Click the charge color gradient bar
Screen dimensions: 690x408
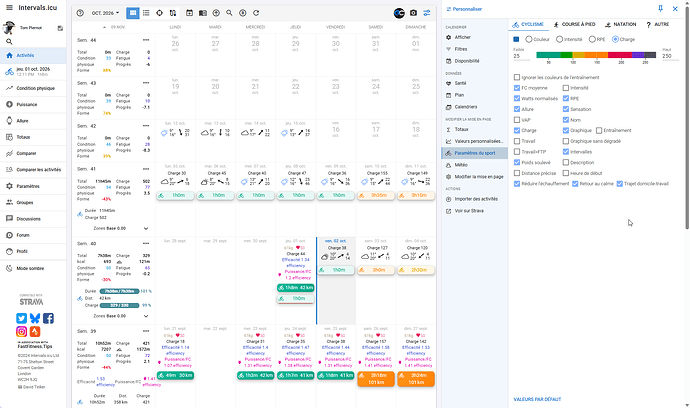(596, 55)
